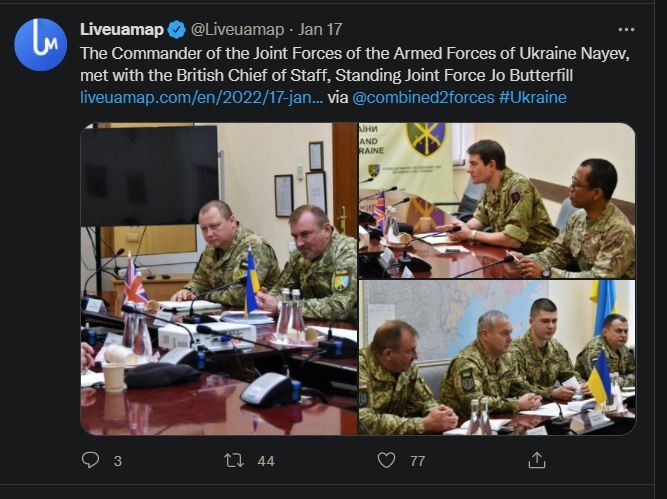Click the like count 77

[x=417, y=461]
